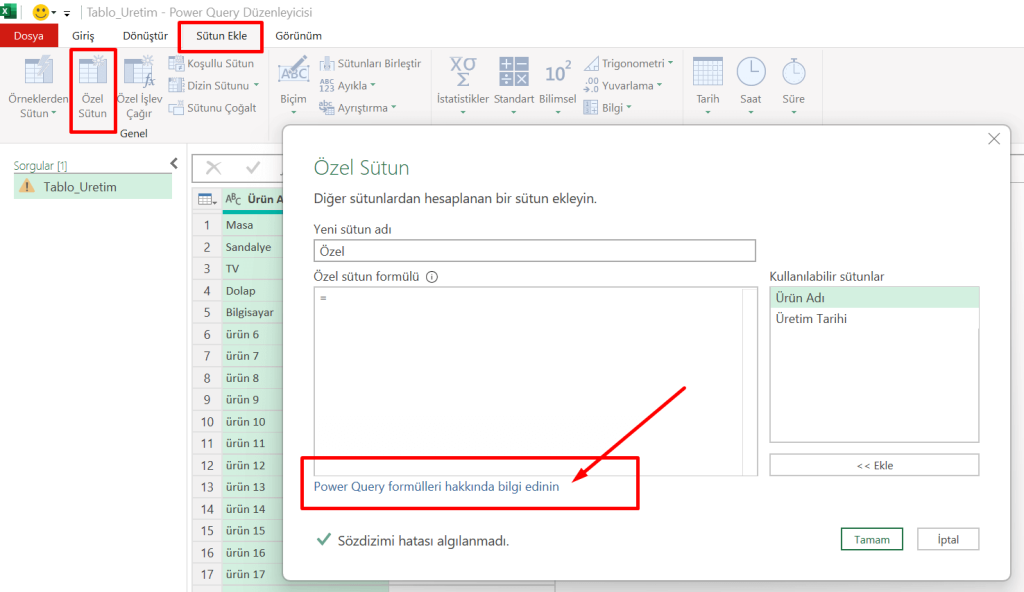This screenshot has height=592, width=1024.
Task: Click the ürün 17 cell
Action: tap(253, 574)
